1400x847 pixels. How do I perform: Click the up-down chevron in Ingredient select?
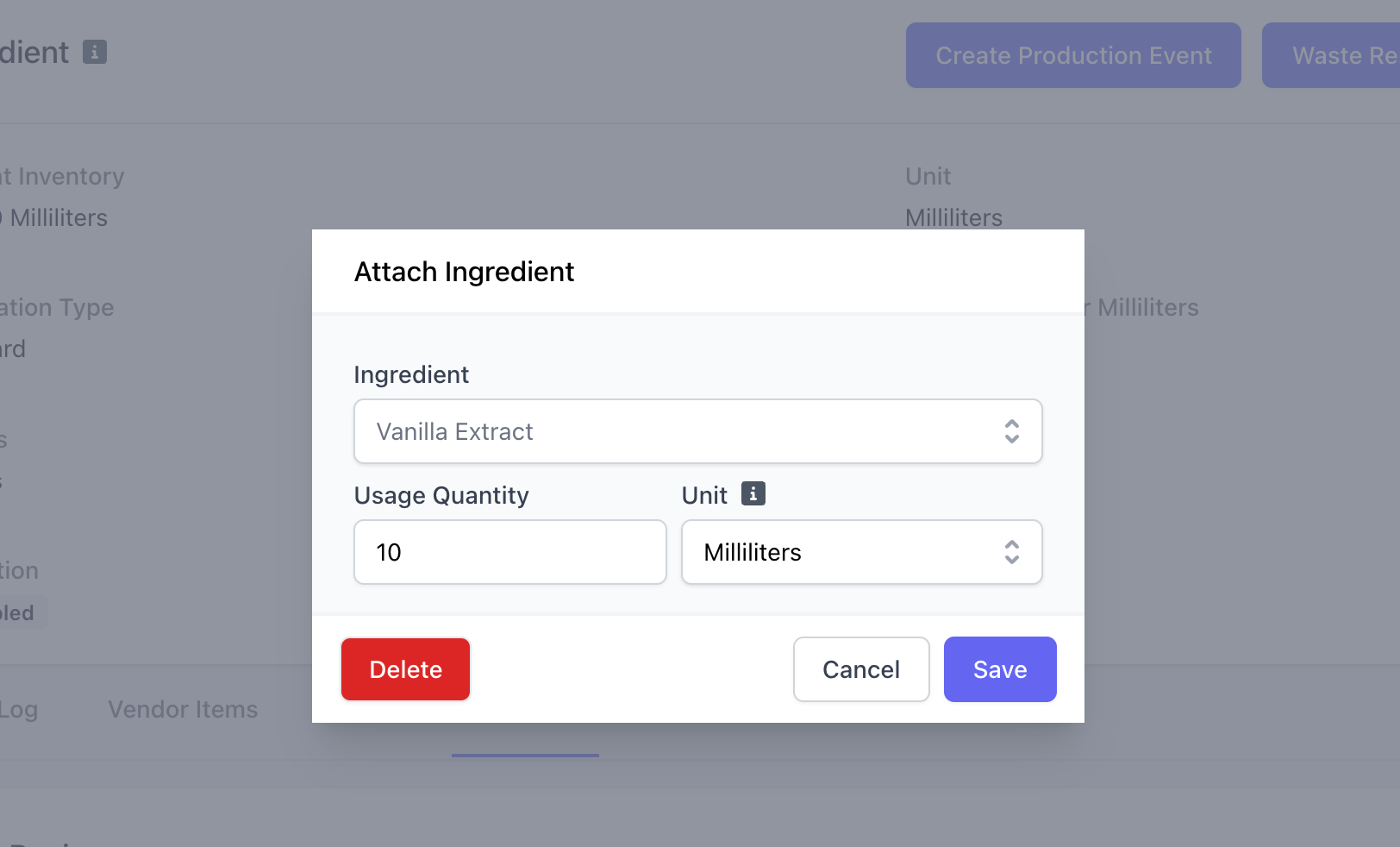(x=1012, y=431)
